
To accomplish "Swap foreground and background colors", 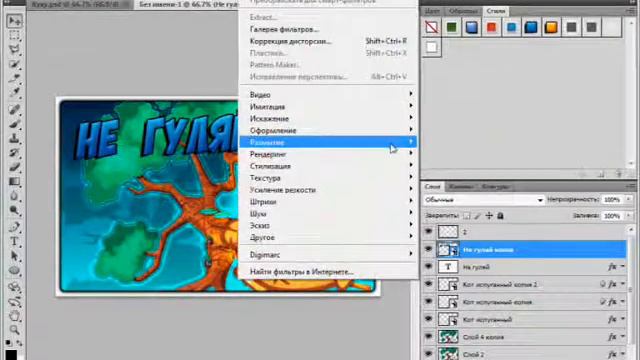I will point(19,343).
